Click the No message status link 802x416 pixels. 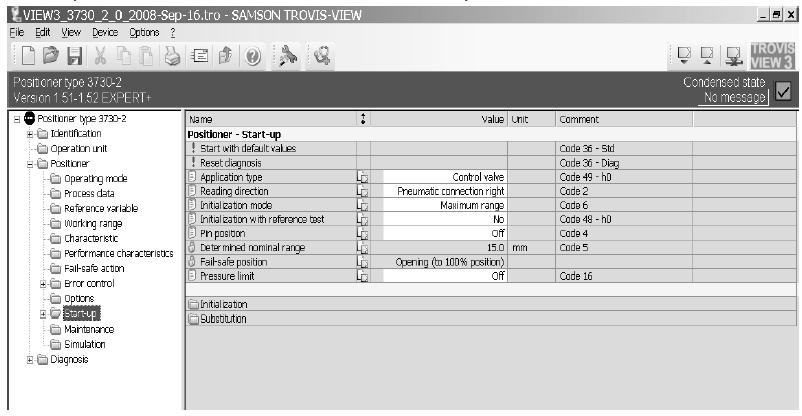click(x=734, y=97)
